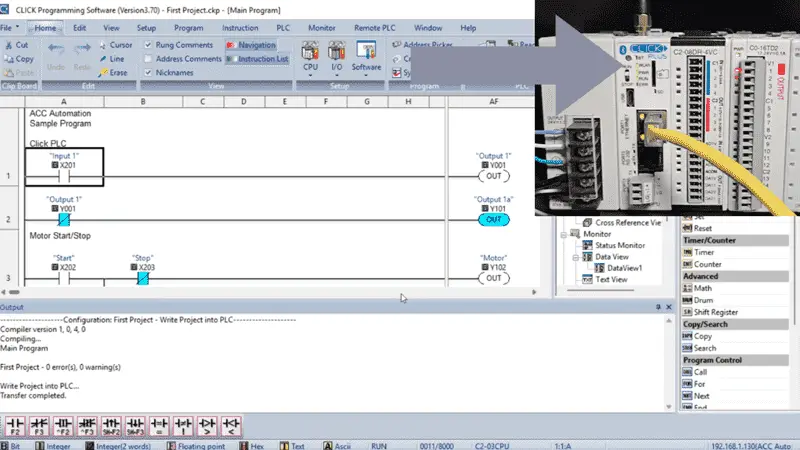Image resolution: width=800 pixels, height=450 pixels.
Task: Insert not-equal compare contact
Action: (183, 426)
